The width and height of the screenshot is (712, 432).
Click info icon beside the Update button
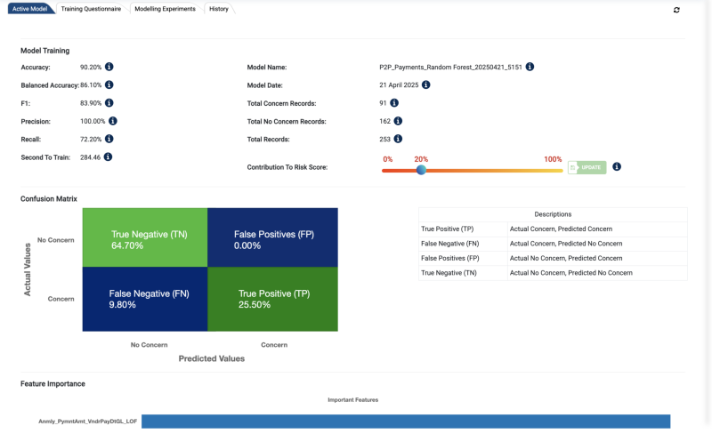point(616,167)
